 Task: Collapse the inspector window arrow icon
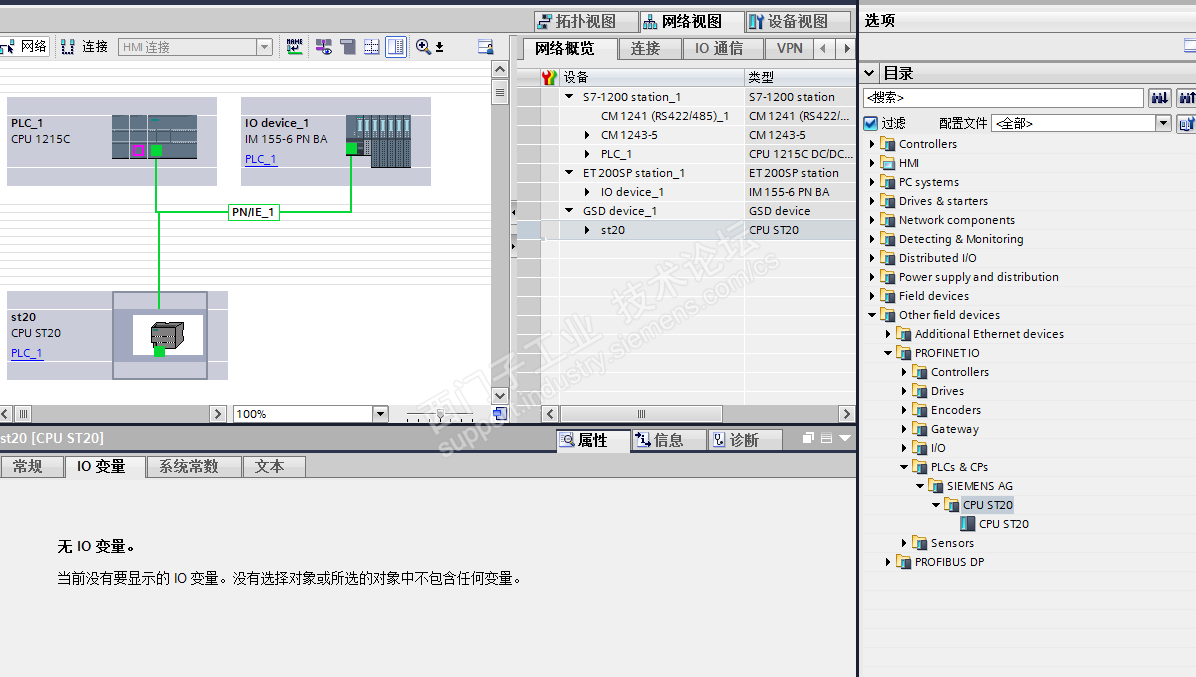(x=844, y=438)
